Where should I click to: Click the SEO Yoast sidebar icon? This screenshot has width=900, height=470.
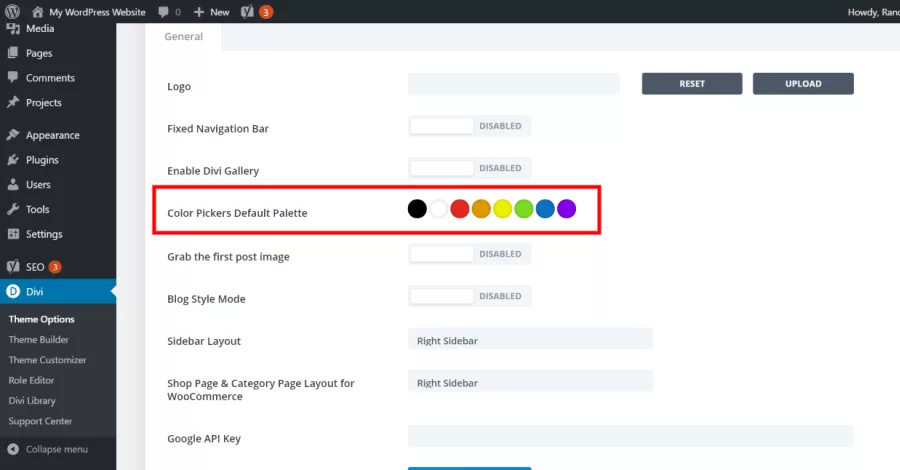click(13, 266)
